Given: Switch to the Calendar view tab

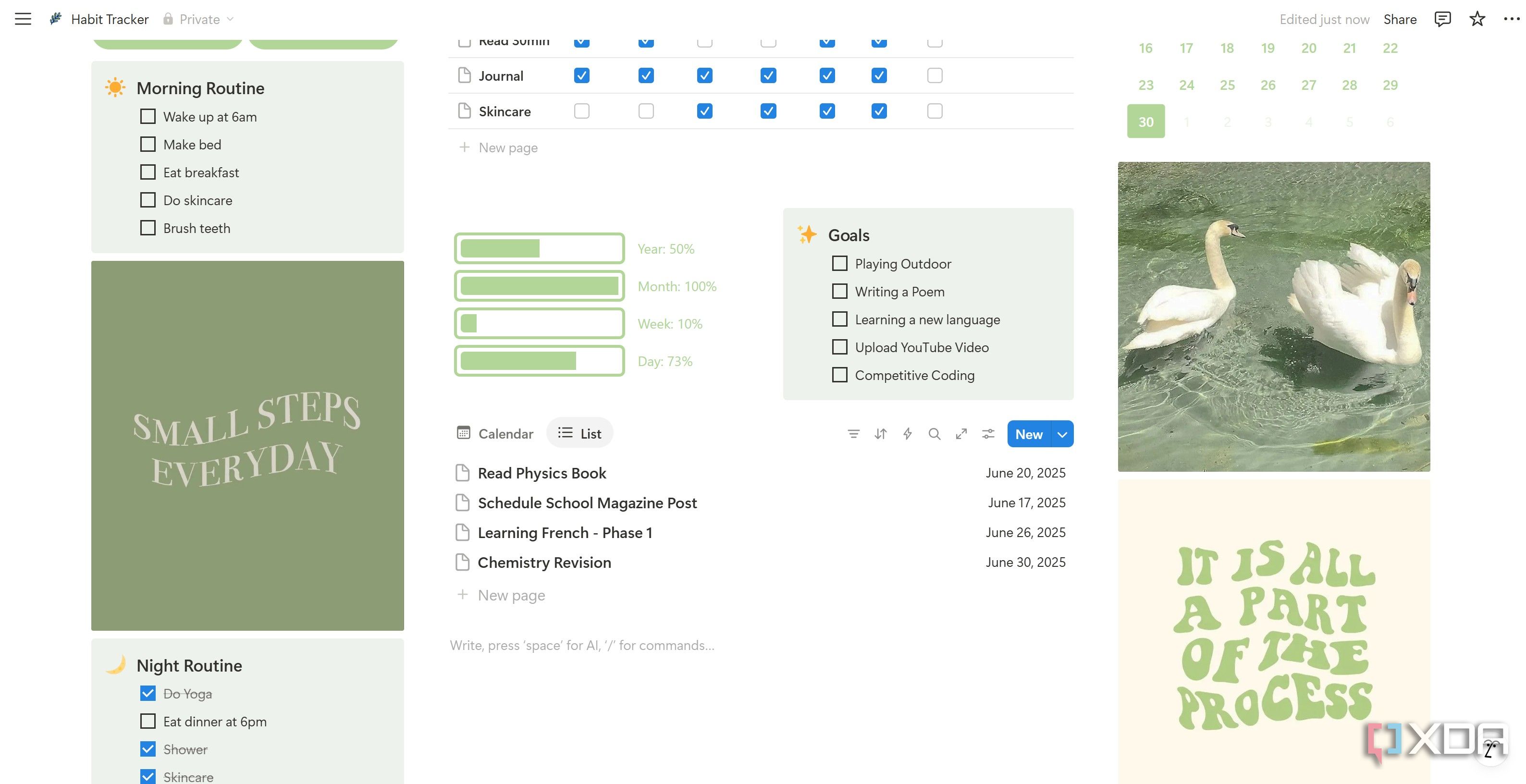Looking at the screenshot, I should (x=494, y=433).
